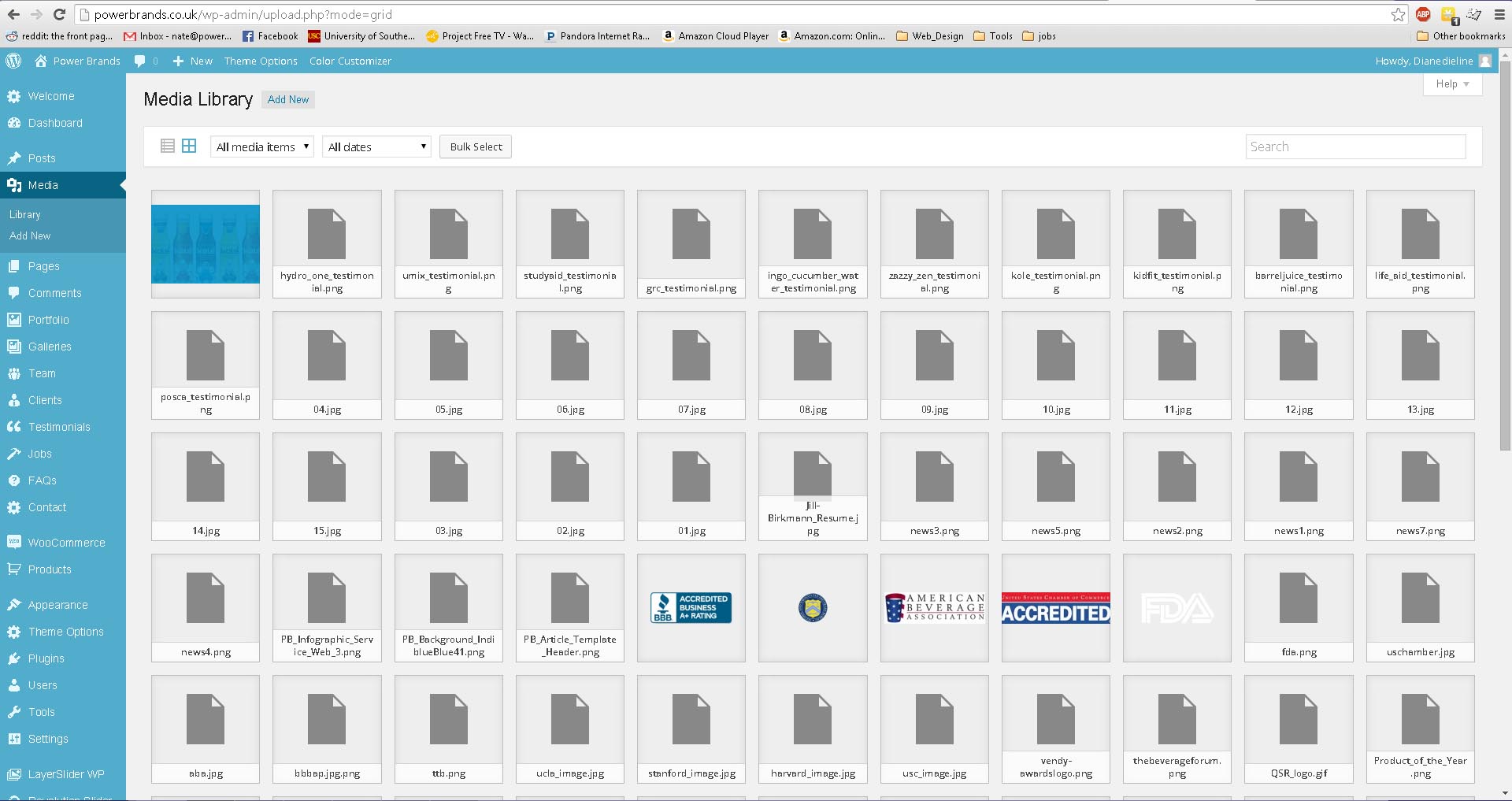Open the Media menu in sidebar

(63, 185)
